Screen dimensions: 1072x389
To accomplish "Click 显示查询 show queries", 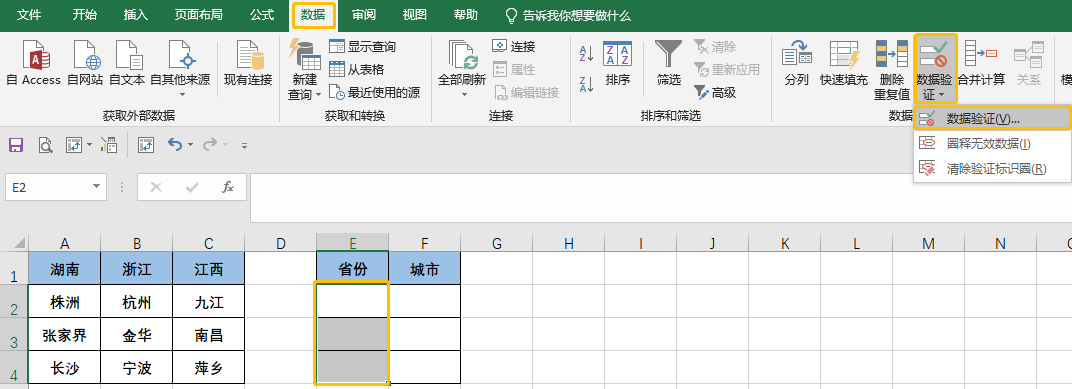I will 362,46.
